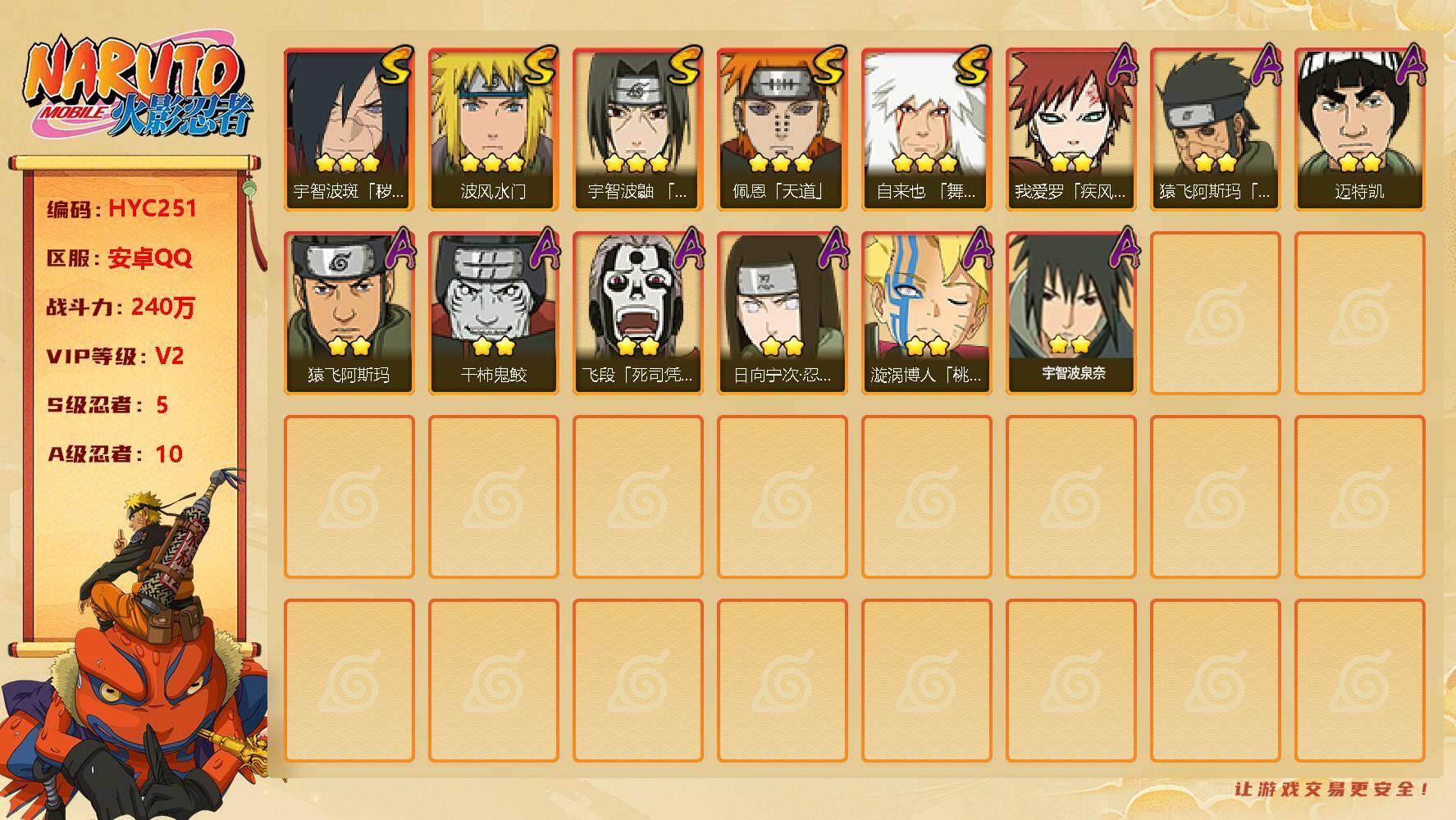Choose the 漩涡博人 blond ninja card
This screenshot has width=1456, height=820.
tap(926, 313)
